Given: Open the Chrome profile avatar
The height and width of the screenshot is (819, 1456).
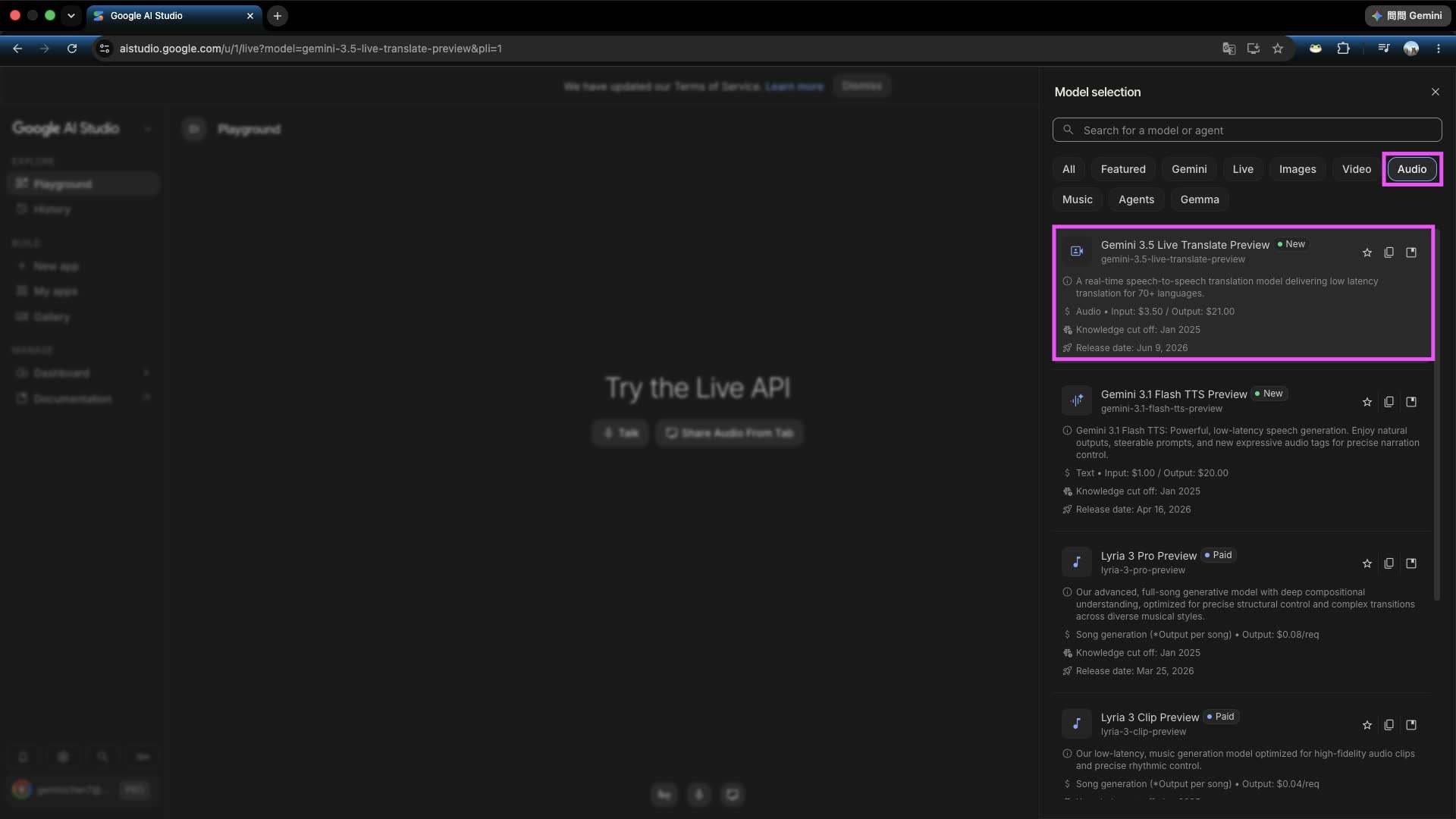Looking at the screenshot, I should (1411, 49).
